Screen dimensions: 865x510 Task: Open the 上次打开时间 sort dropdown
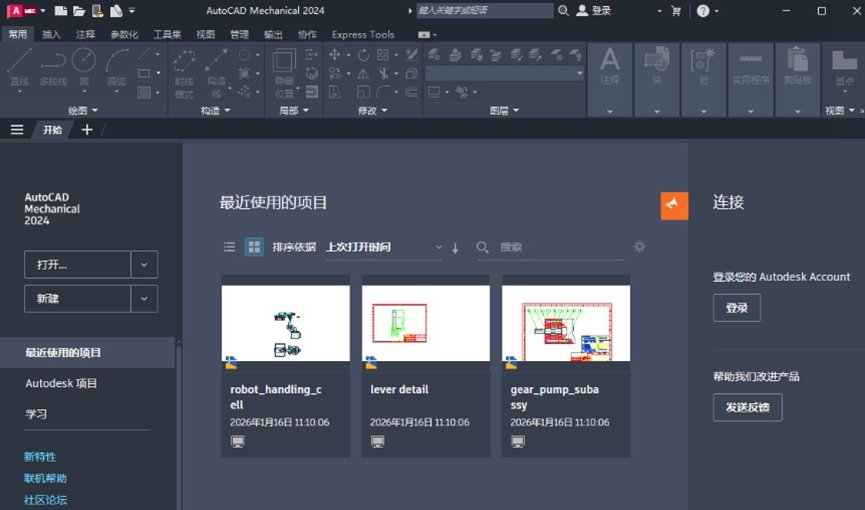click(x=384, y=247)
